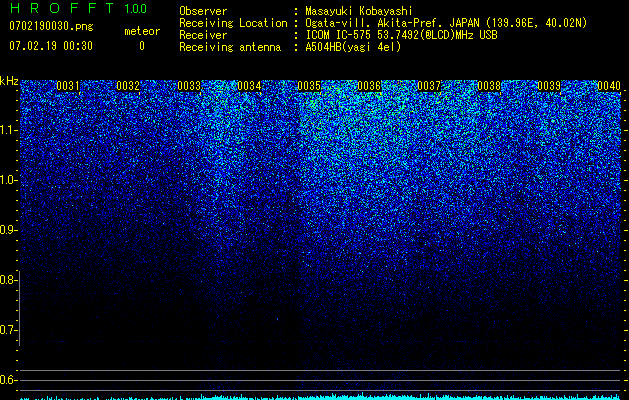Click the 0.6 kHz axis label

[8, 380]
